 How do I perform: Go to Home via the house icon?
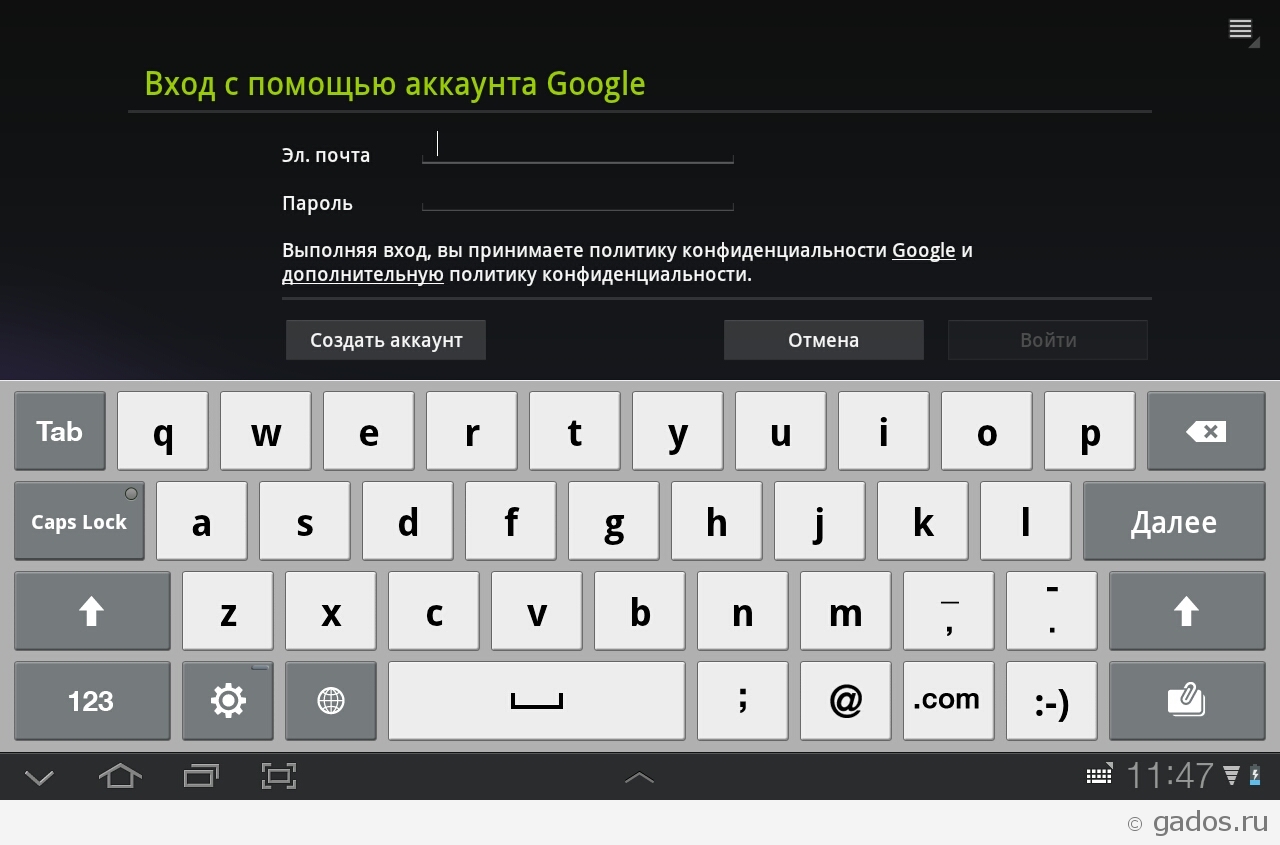click(x=120, y=776)
